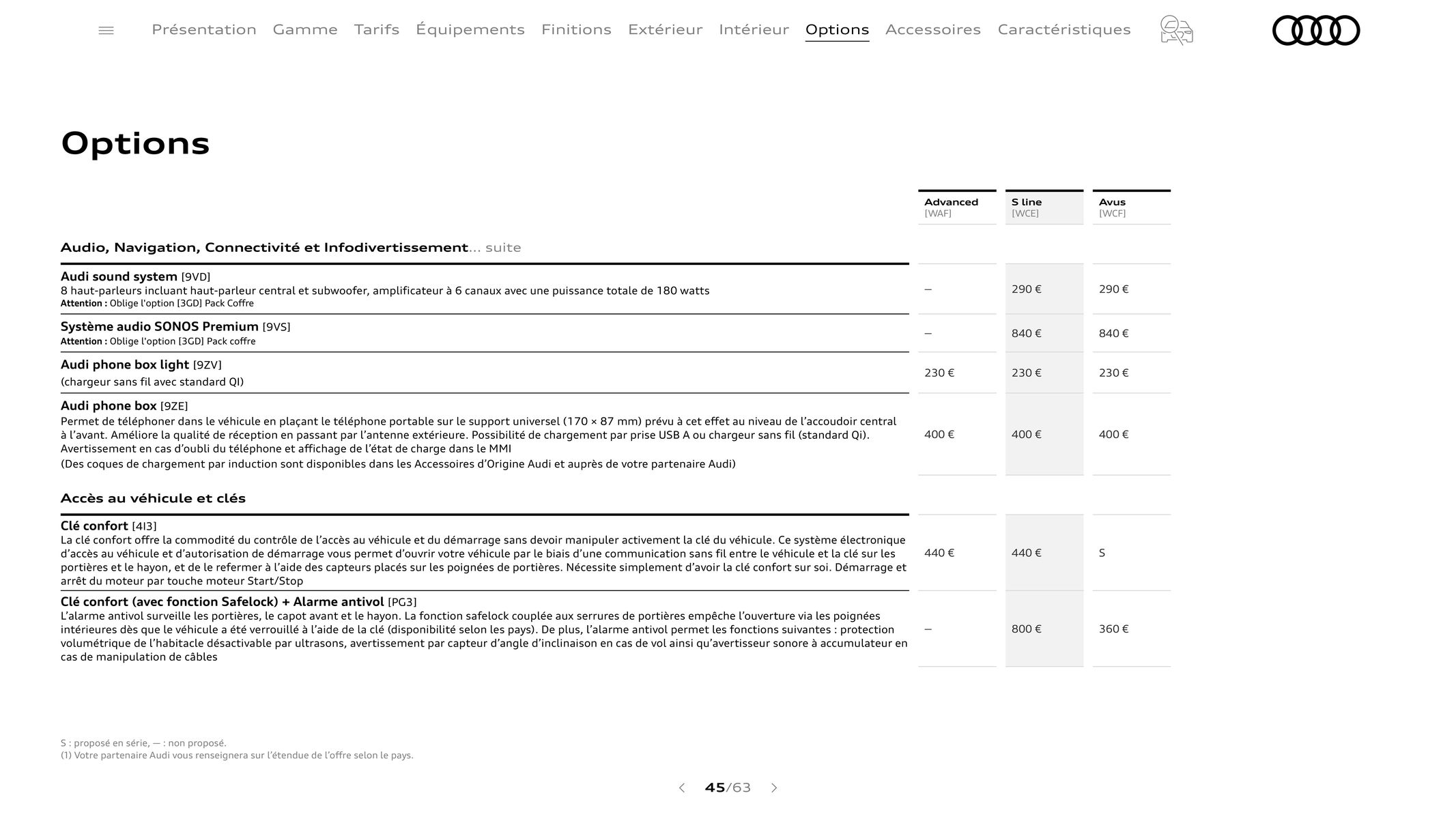Open the Tarifs section
The image size is (1456, 819).
coord(377,29)
